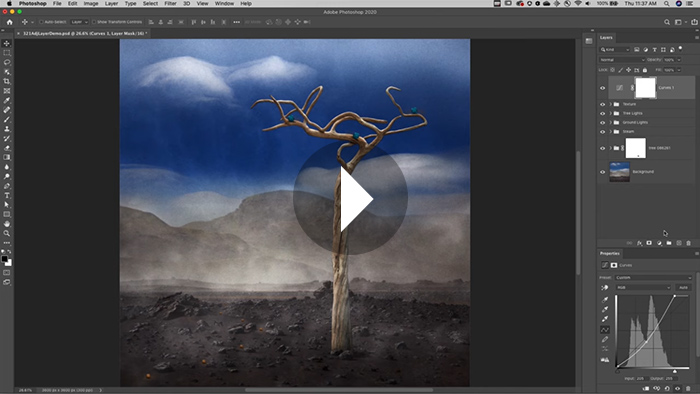700x394 pixels.
Task: Open the RGB channel dropdown
Action: 643,288
